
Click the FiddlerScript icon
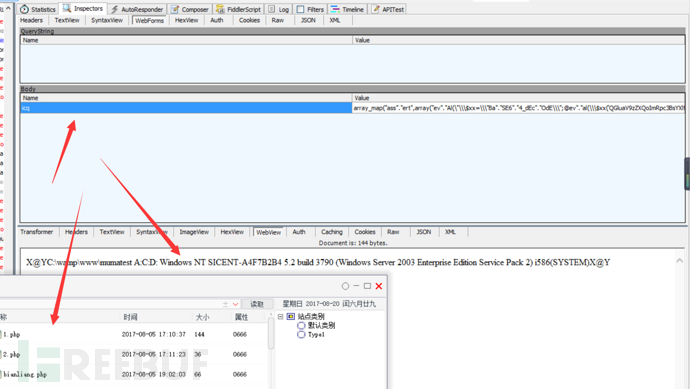pos(220,9)
